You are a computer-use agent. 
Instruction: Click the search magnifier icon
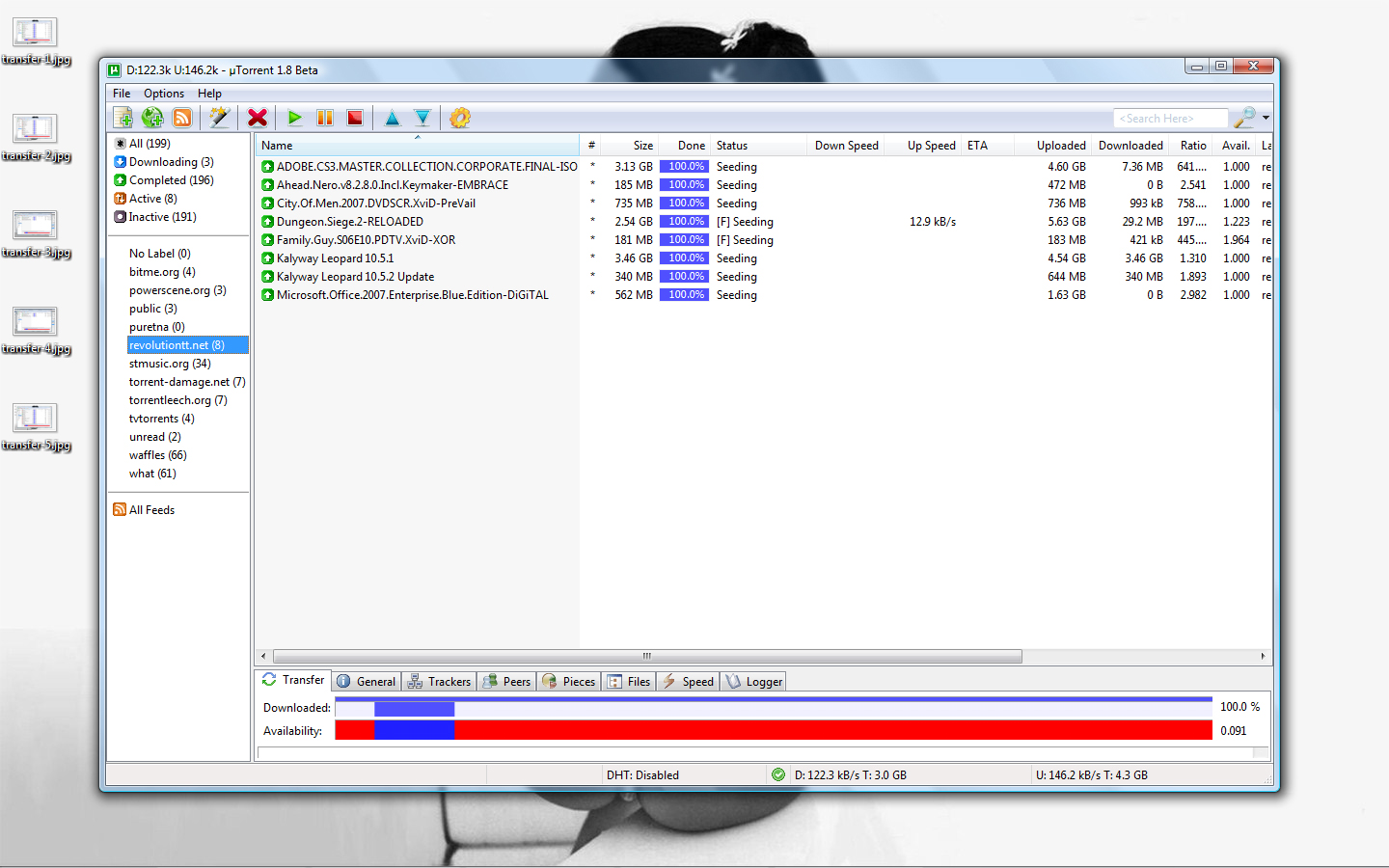1244,118
